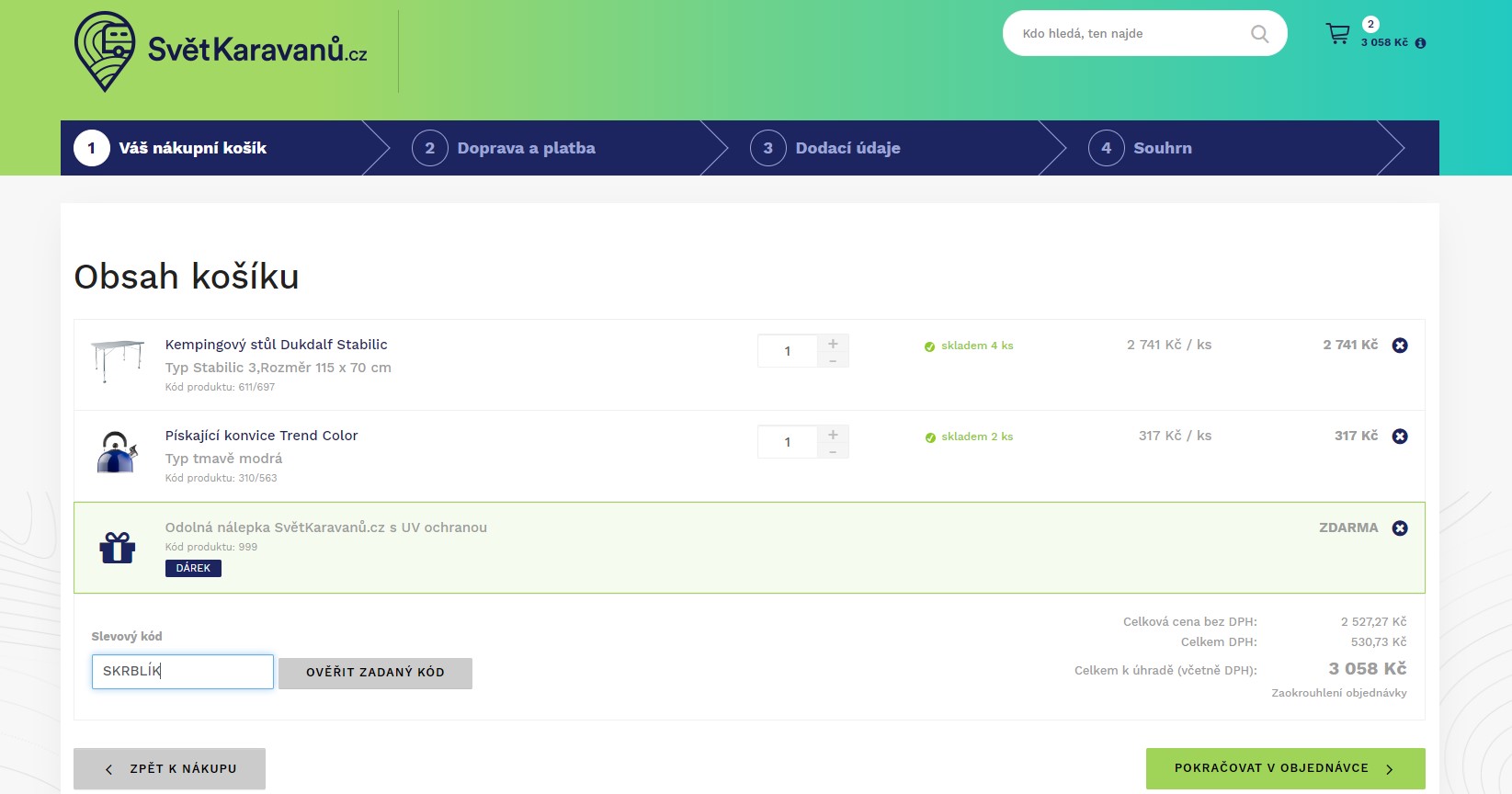This screenshot has height=794, width=1512.
Task: Go to step Souhrn
Action: point(1140,148)
